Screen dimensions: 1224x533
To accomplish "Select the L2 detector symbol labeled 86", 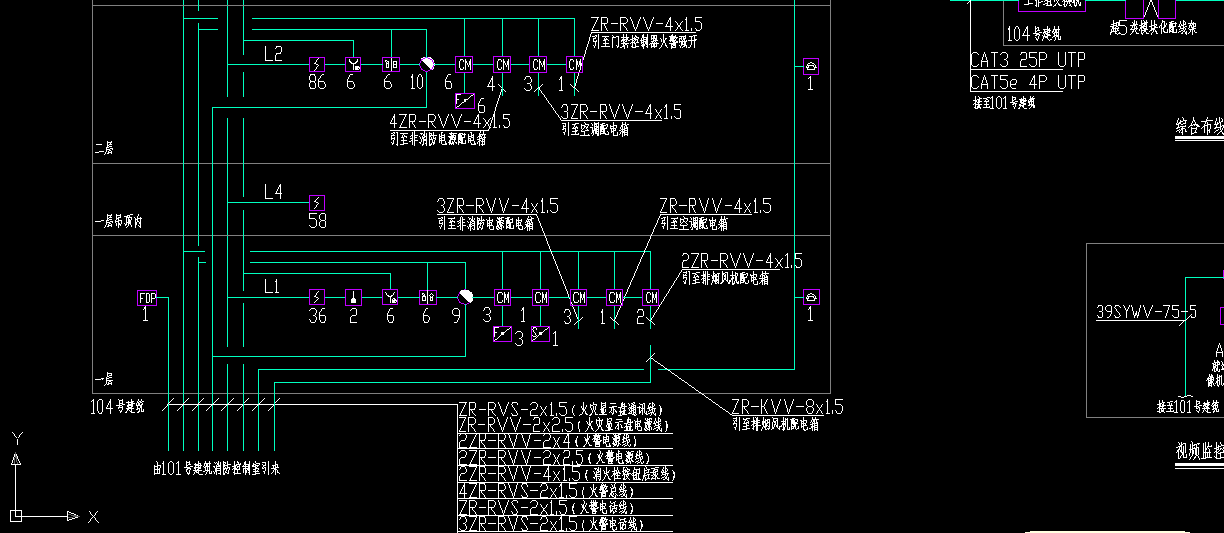I will [x=317, y=65].
